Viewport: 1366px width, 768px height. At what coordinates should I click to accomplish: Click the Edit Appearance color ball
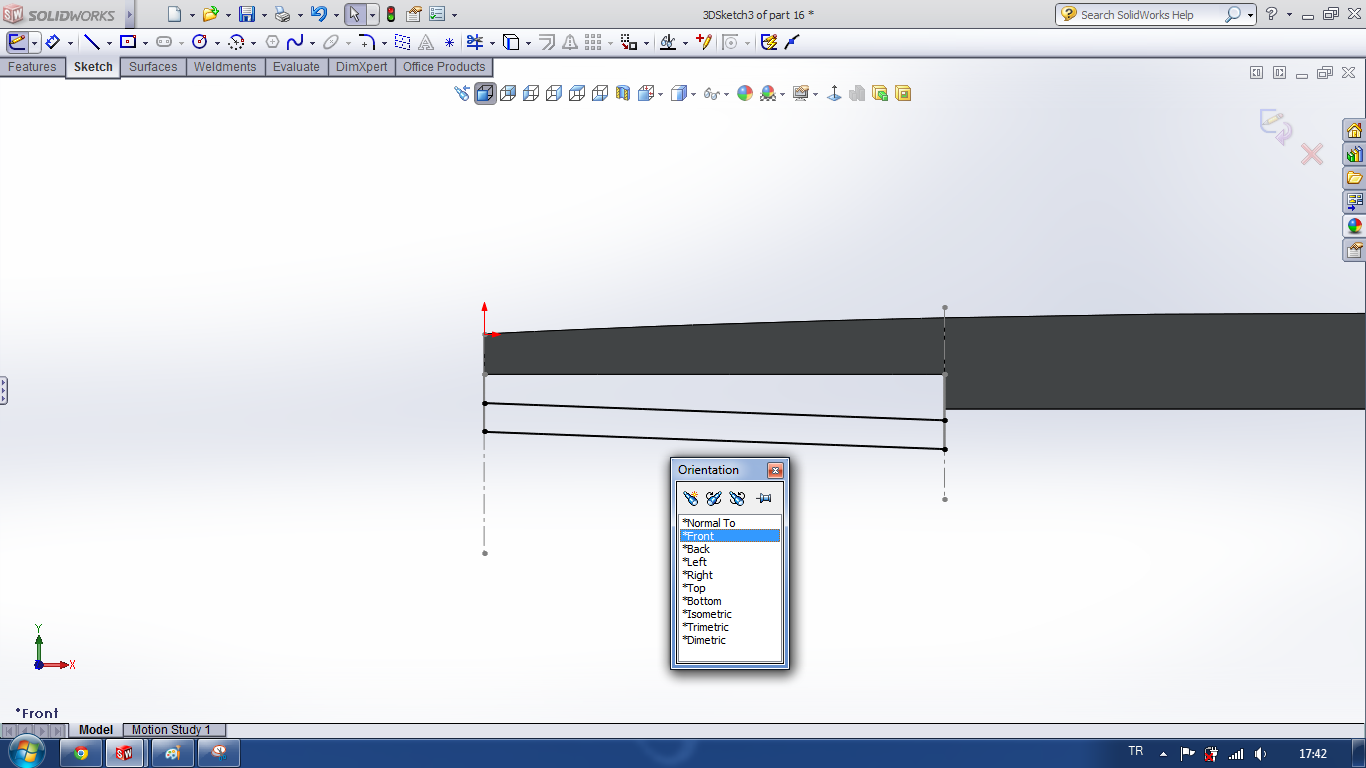pyautogui.click(x=744, y=94)
